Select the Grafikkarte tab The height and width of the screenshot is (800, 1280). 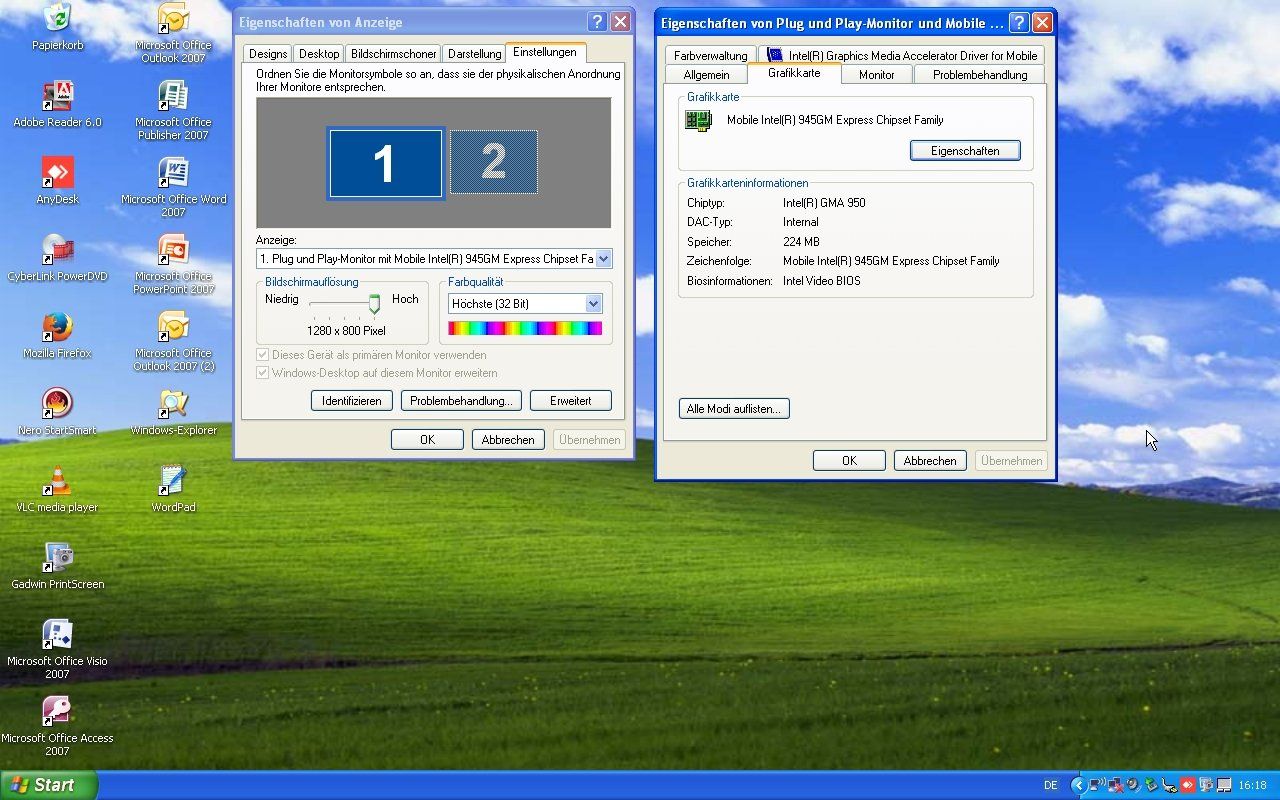(794, 73)
